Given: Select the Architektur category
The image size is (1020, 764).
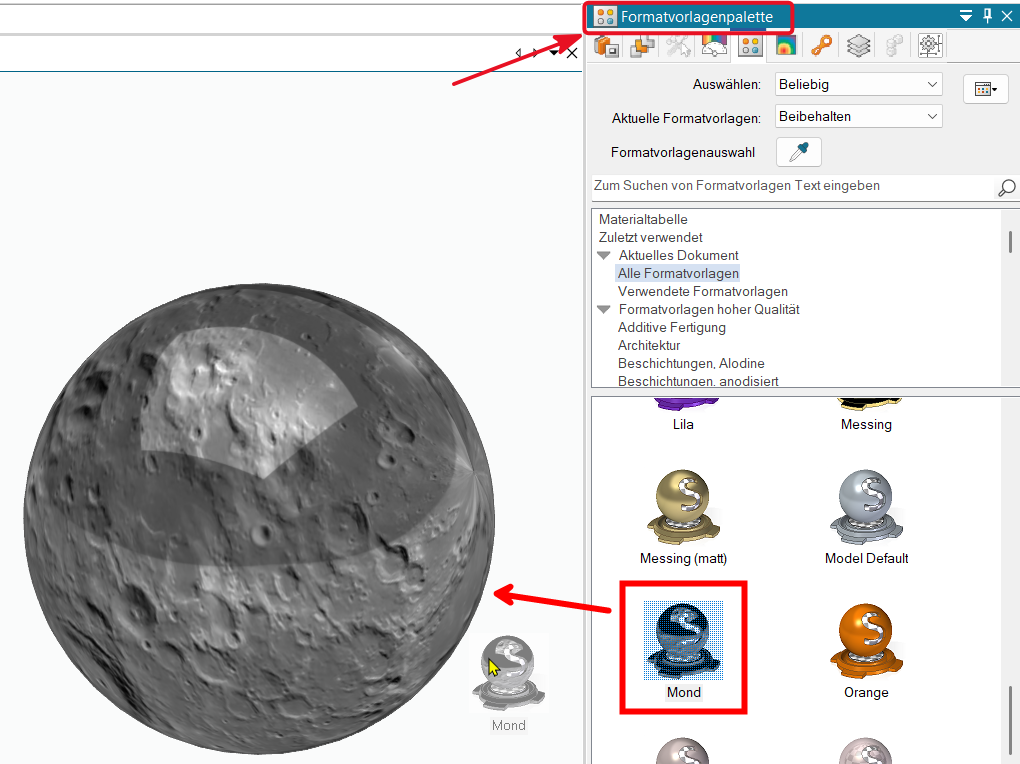Looking at the screenshot, I should click(x=649, y=346).
